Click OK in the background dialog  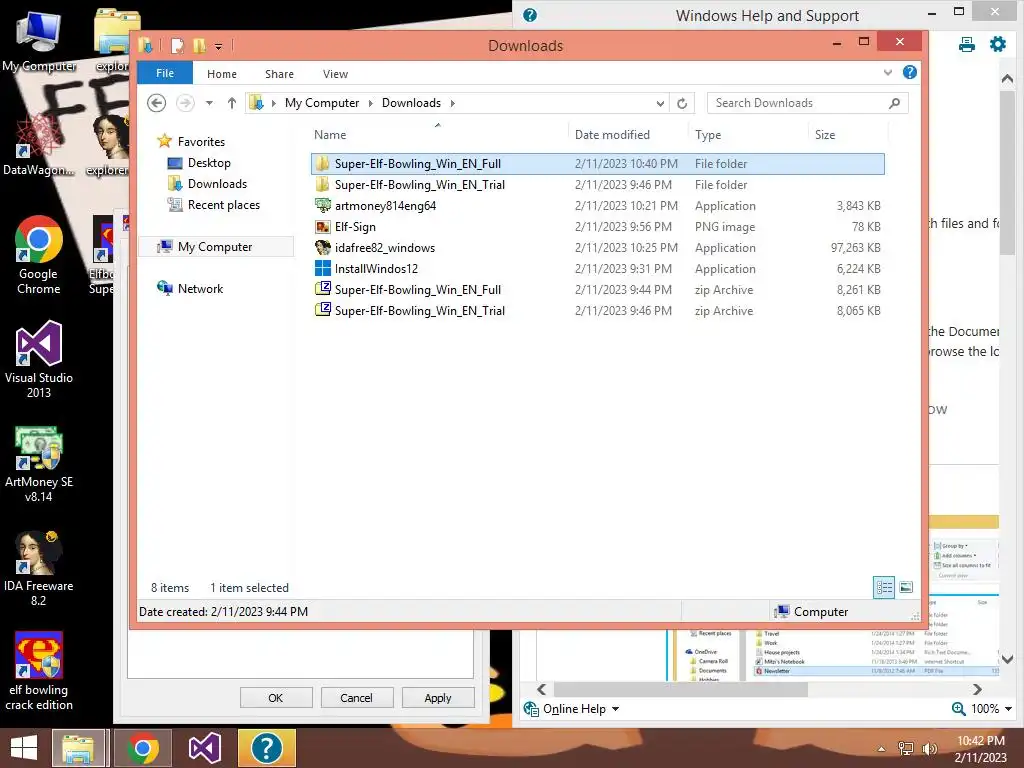[x=276, y=697]
